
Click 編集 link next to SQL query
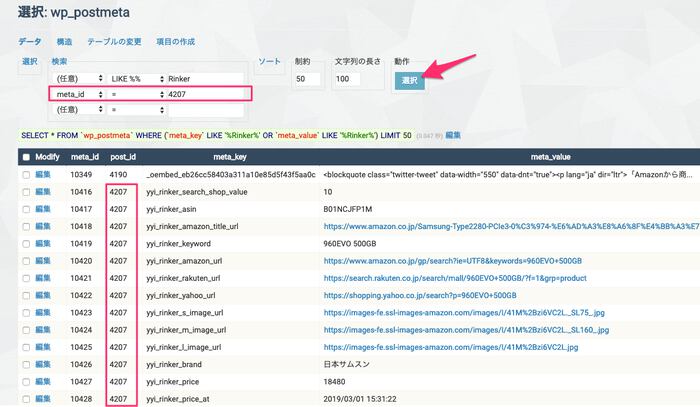453,135
